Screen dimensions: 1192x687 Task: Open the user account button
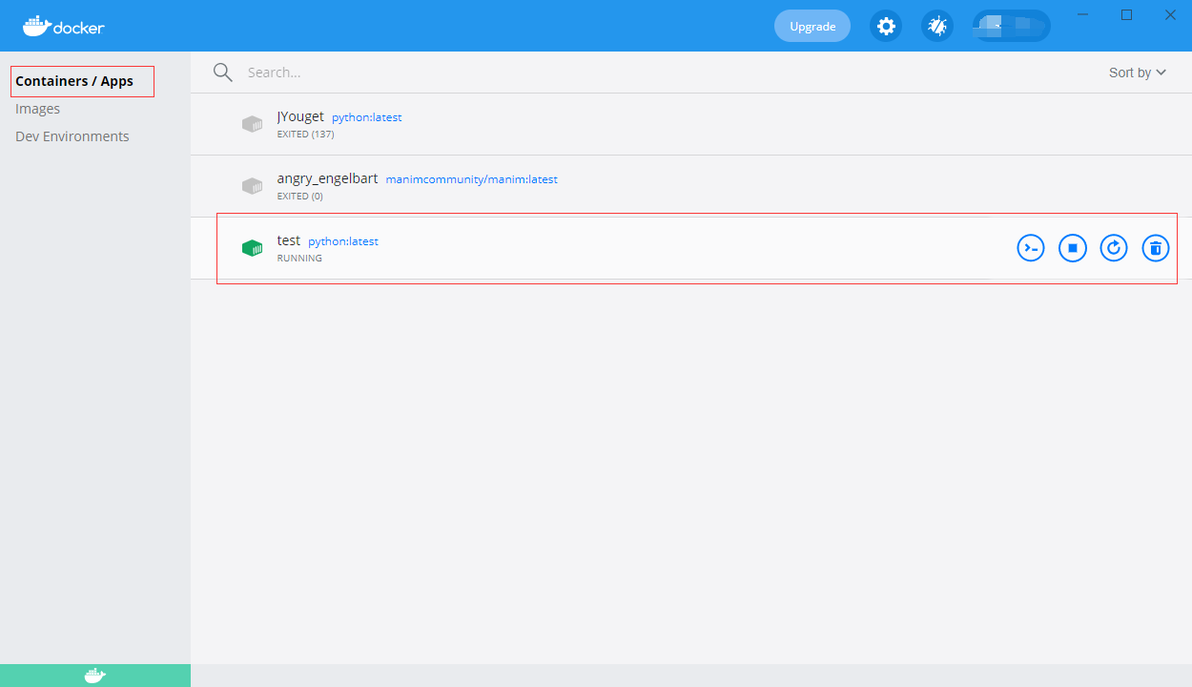pyautogui.click(x=1011, y=26)
